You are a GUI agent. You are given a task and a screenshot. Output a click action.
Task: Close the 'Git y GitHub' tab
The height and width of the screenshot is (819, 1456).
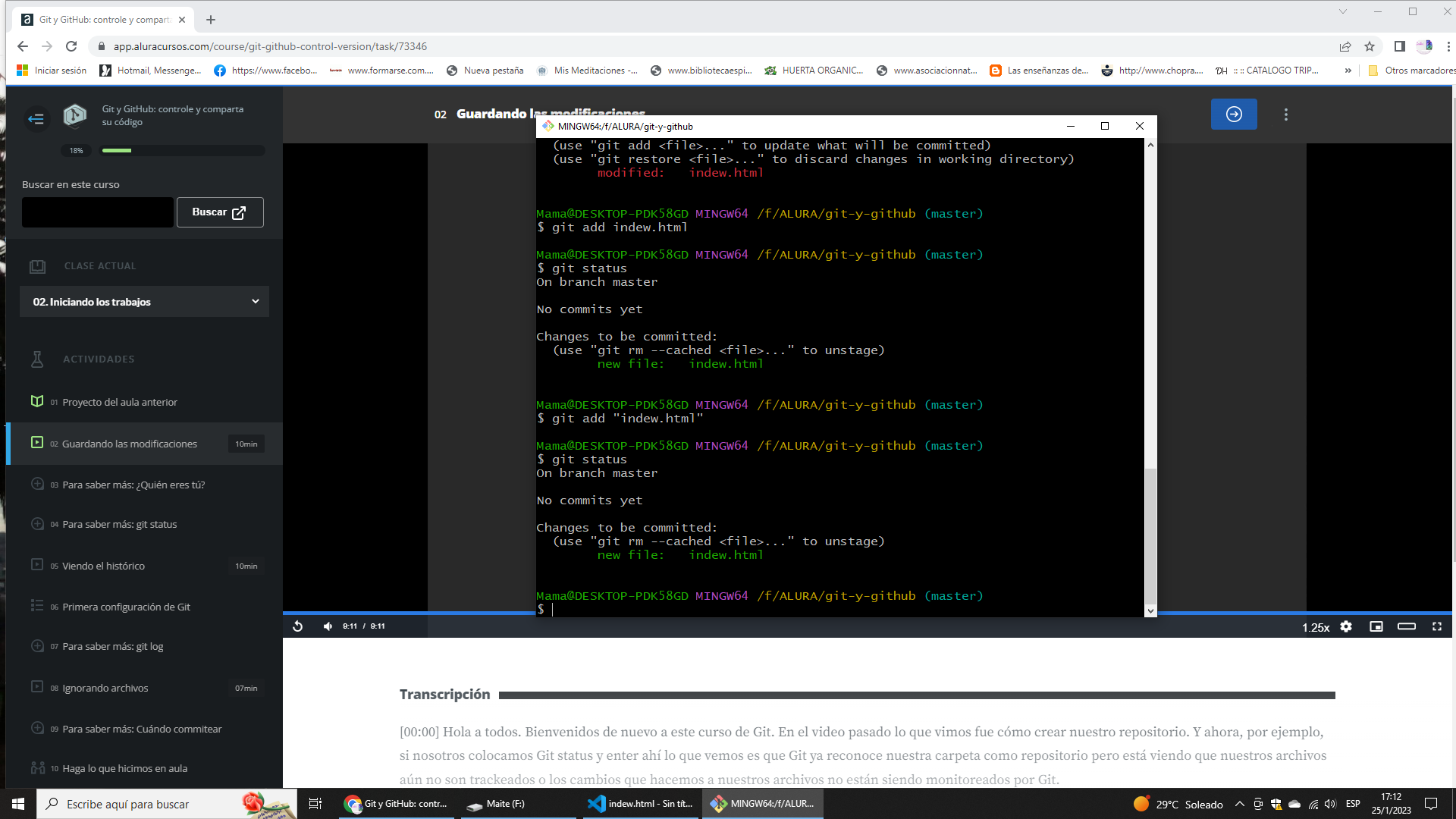coord(182,20)
